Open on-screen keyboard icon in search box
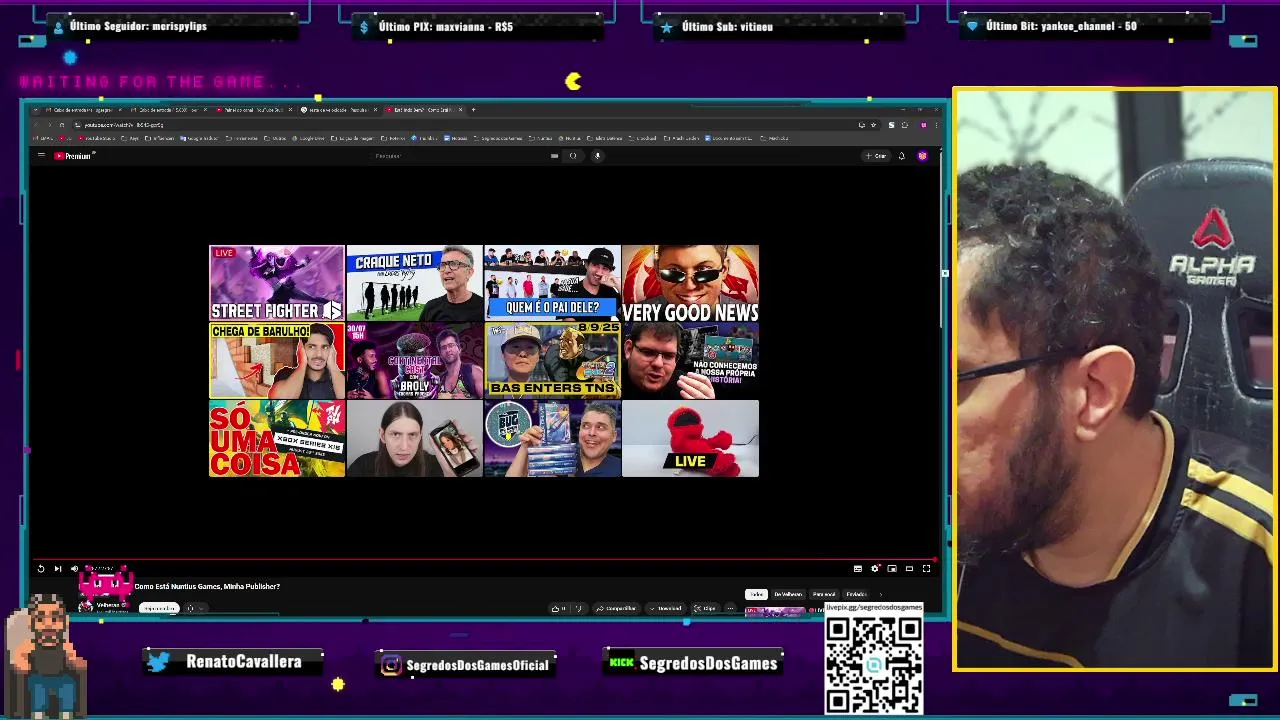Viewport: 1280px width, 720px height. coord(554,156)
